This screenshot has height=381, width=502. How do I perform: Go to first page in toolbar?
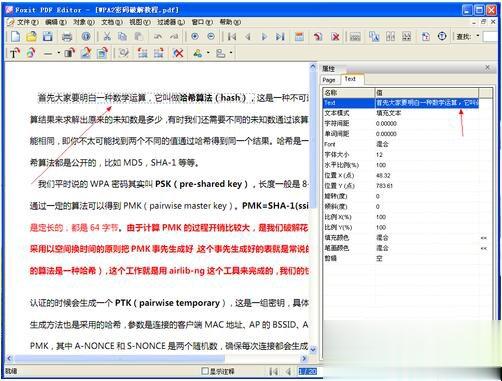tap(232, 36)
